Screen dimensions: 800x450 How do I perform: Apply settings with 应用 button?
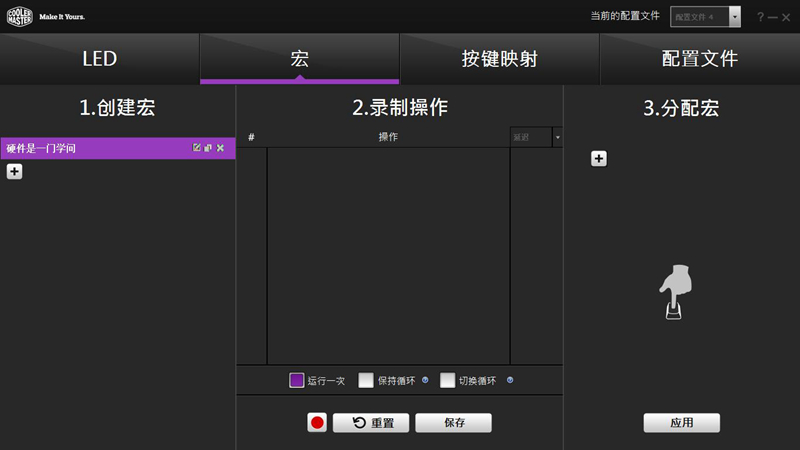(682, 422)
